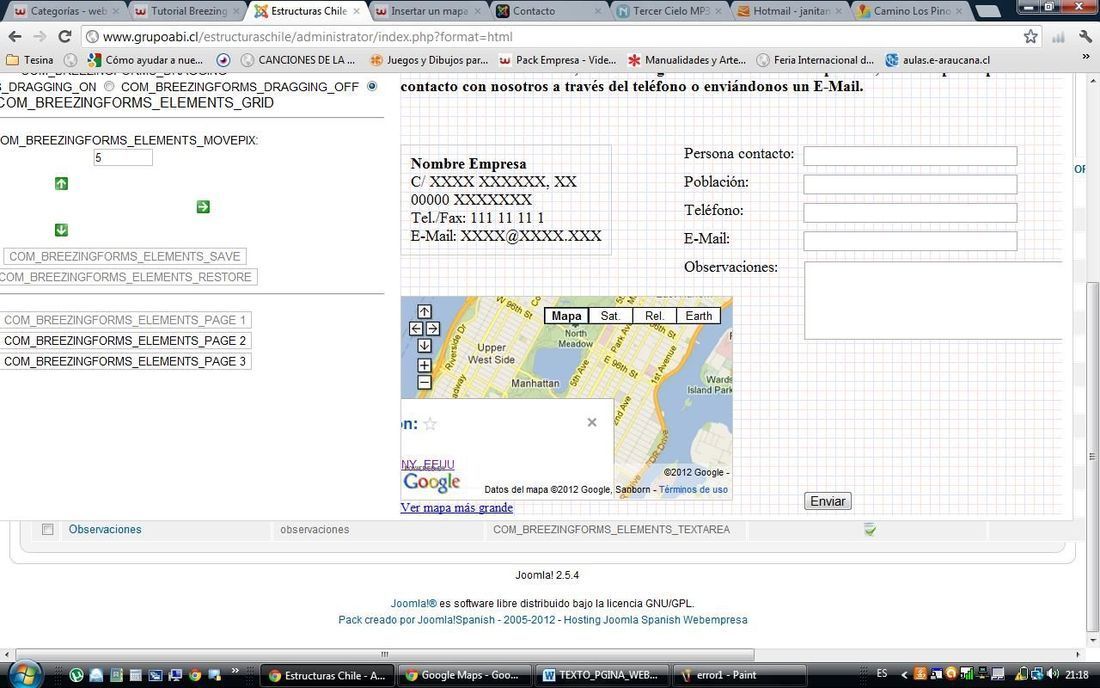Select the Sat. map view button

click(610, 316)
